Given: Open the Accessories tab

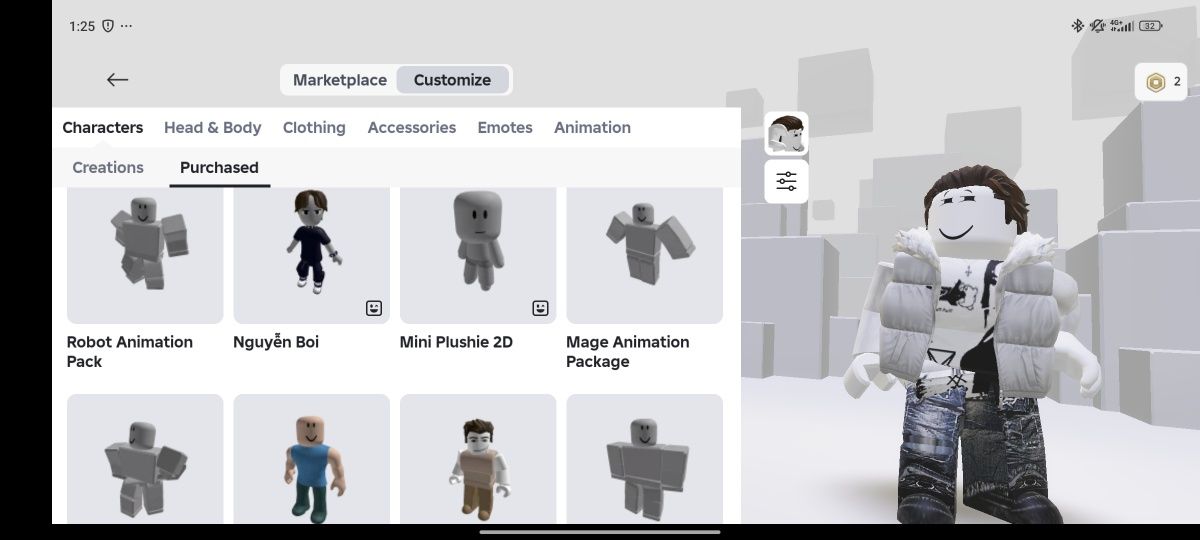Looking at the screenshot, I should (412, 127).
